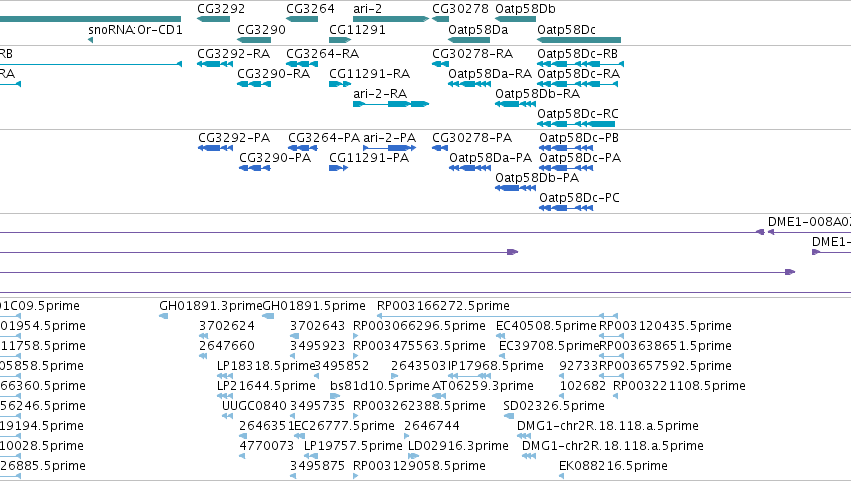
Task: Select the ari-2 gene arrow glyph
Action: pyautogui.click(x=391, y=19)
